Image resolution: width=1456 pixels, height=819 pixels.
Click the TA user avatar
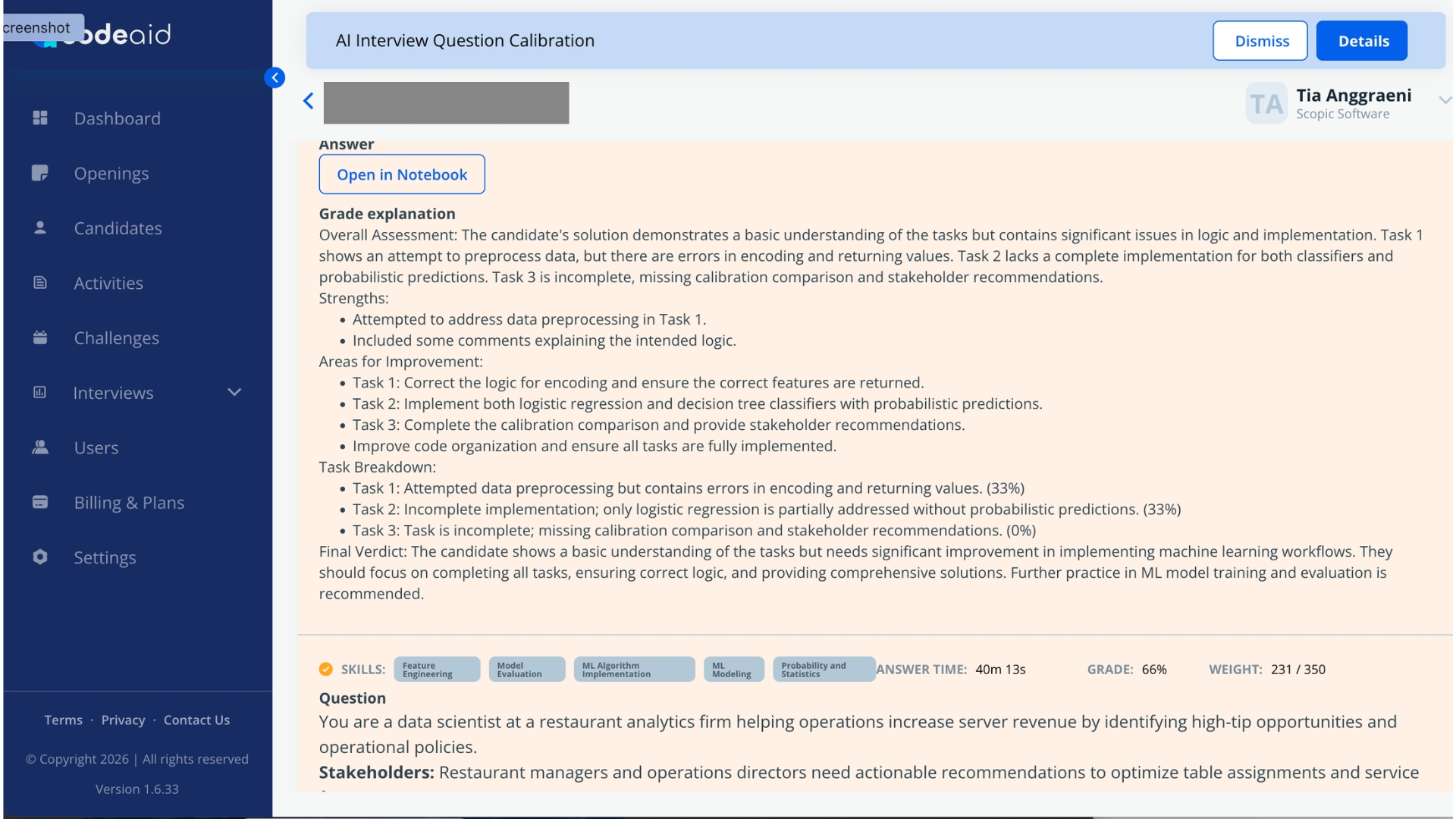[1266, 103]
